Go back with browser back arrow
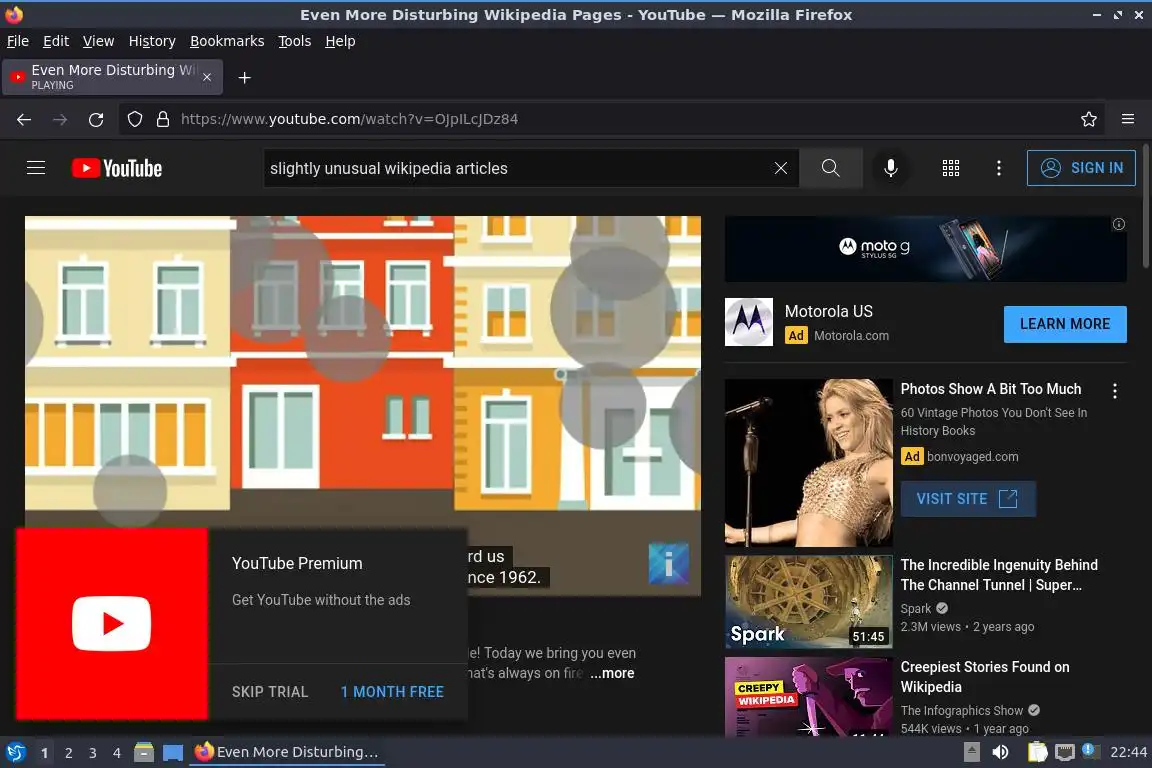Viewport: 1152px width, 768px height. [24, 119]
